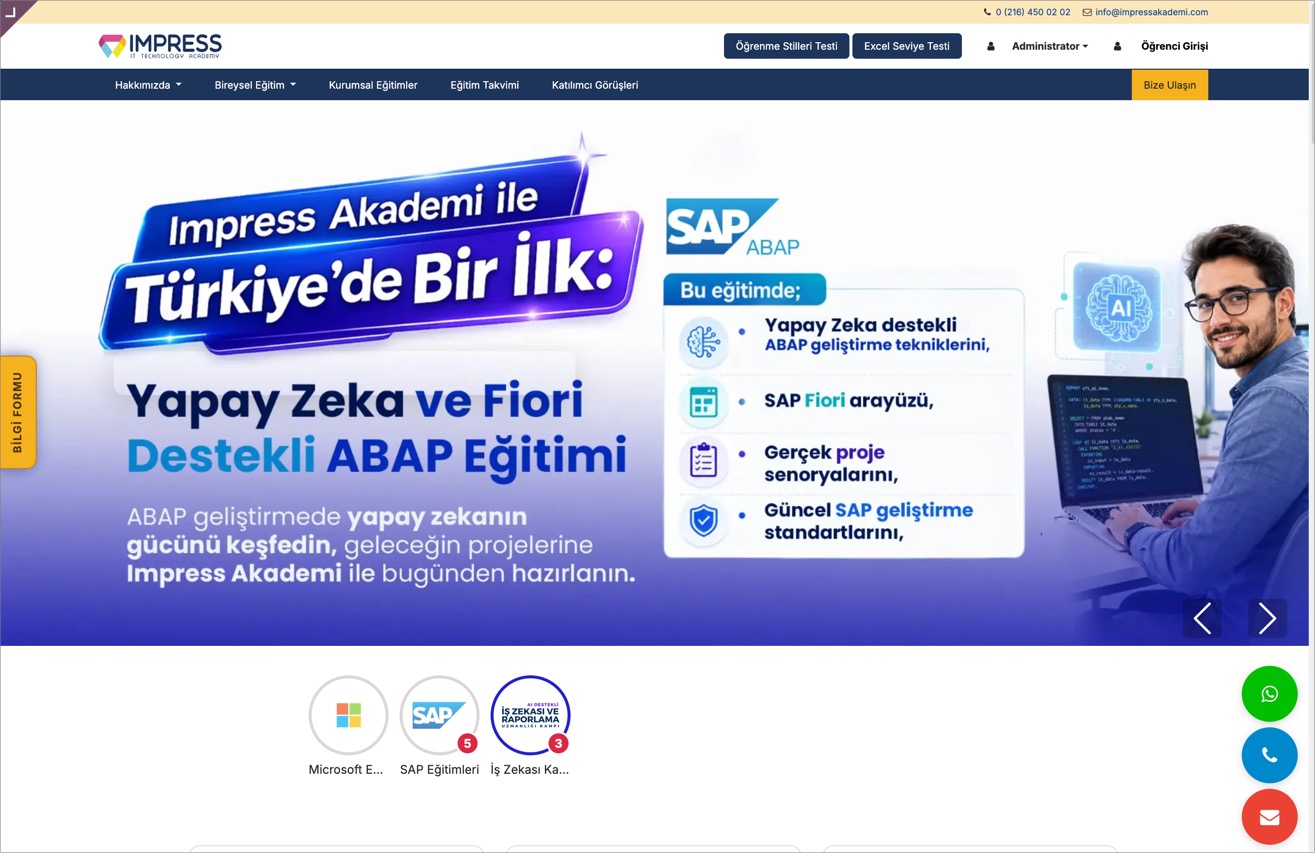This screenshot has height=853, width=1315.
Task: Advance the slider with the right arrow
Action: (1267, 618)
